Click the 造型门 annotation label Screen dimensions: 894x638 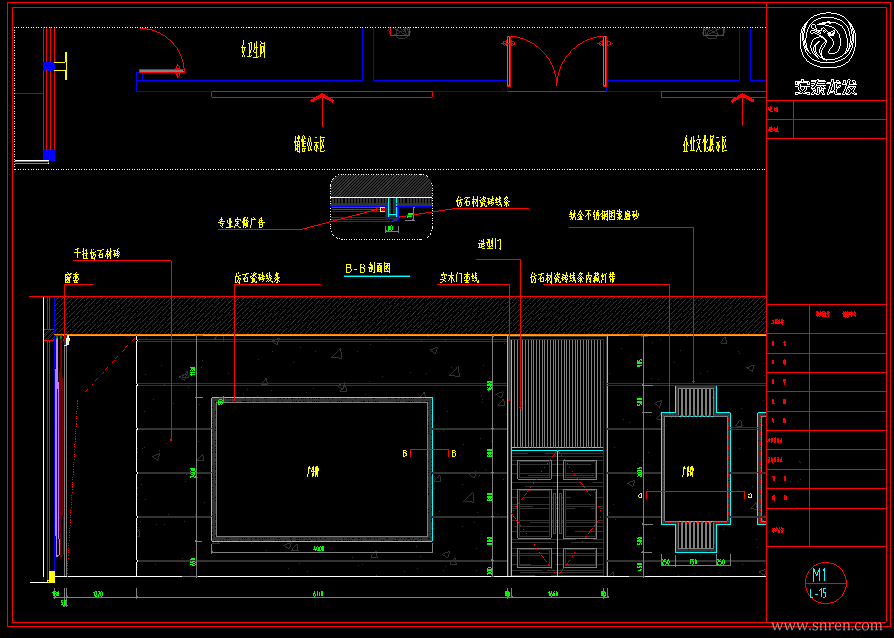pyautogui.click(x=489, y=245)
